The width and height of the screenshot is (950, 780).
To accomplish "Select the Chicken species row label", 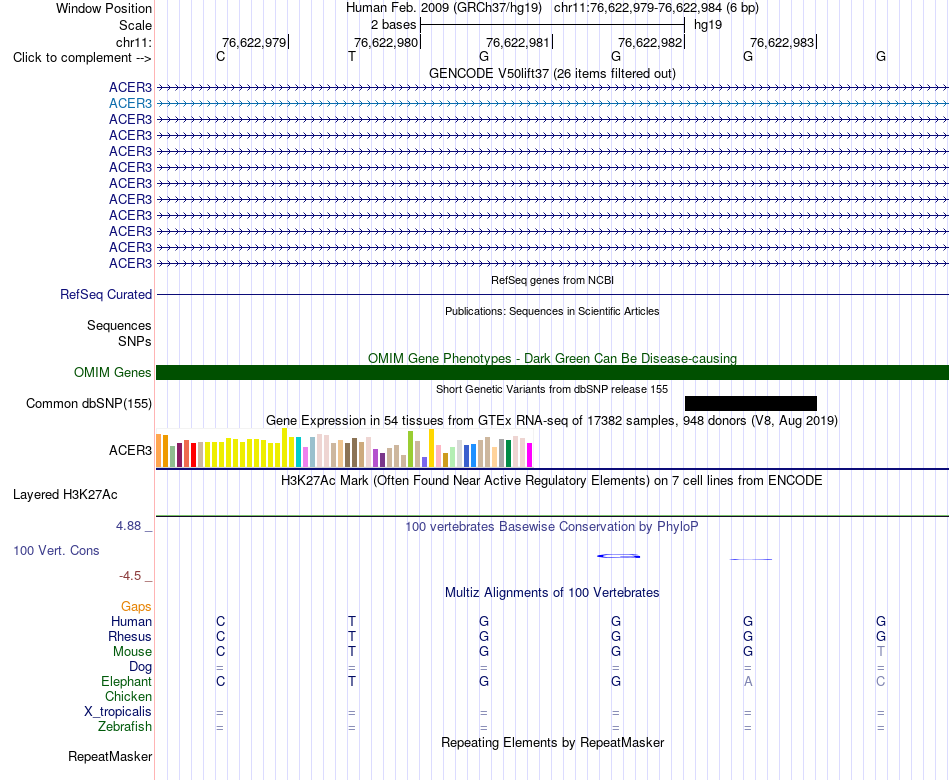I will (x=128, y=697).
